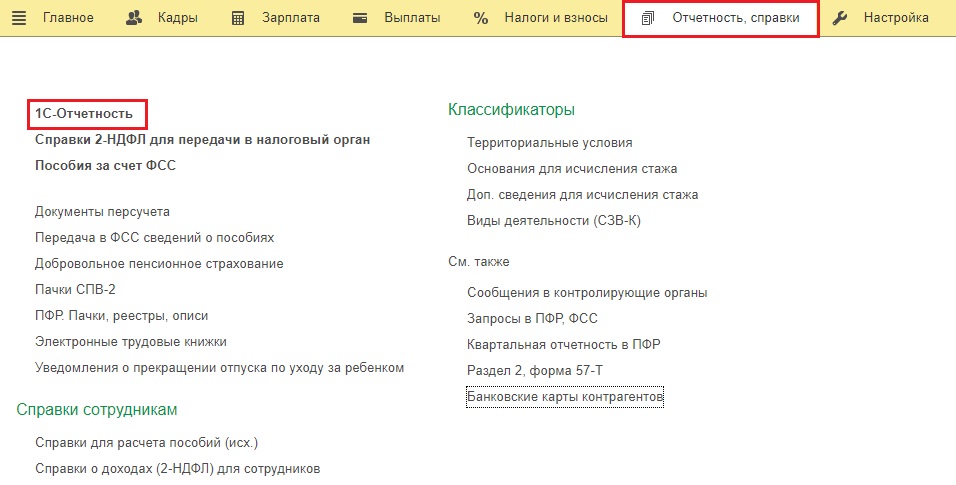956x485 pixels.
Task: Click the percent icon for Налоги и взносы
Action: pyautogui.click(x=480, y=18)
